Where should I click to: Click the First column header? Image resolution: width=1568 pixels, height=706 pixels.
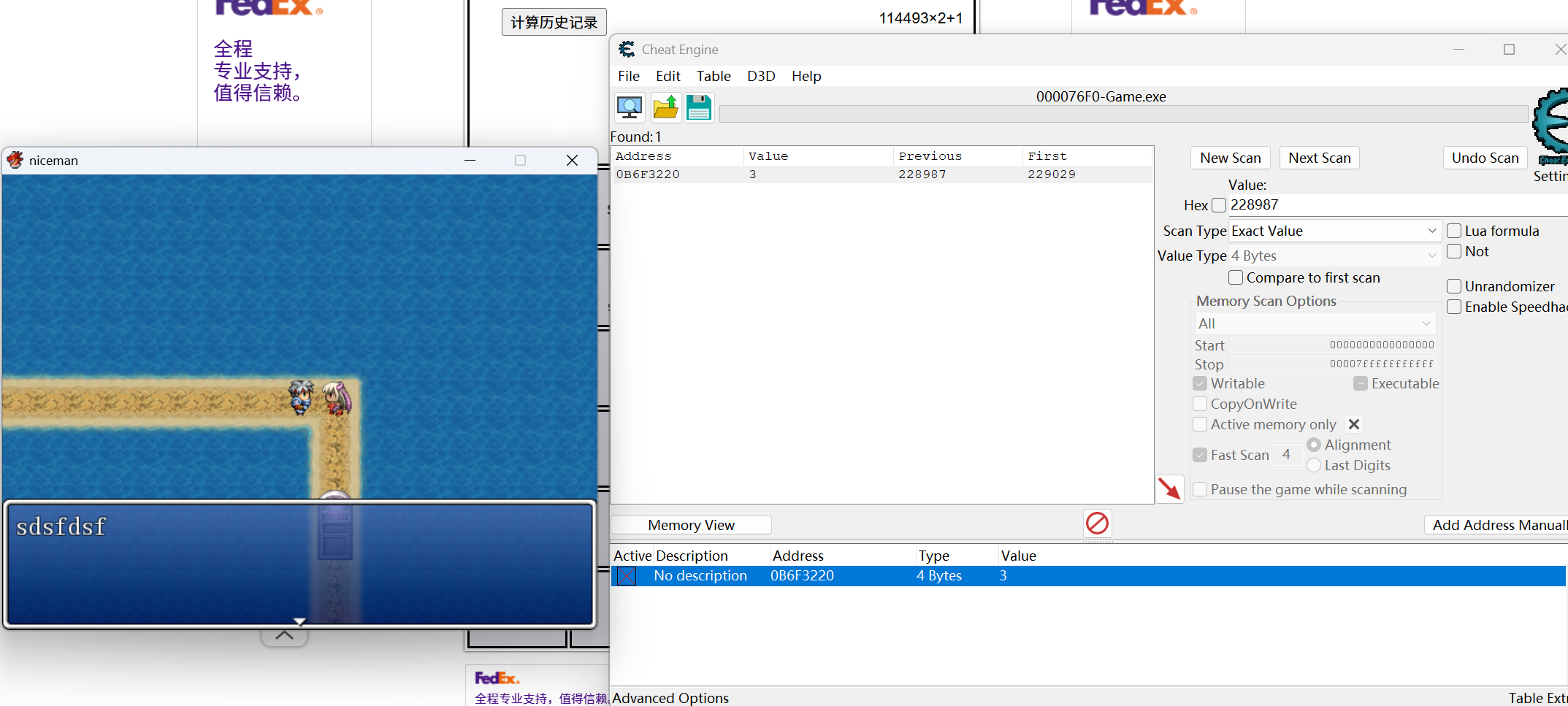(x=1087, y=156)
